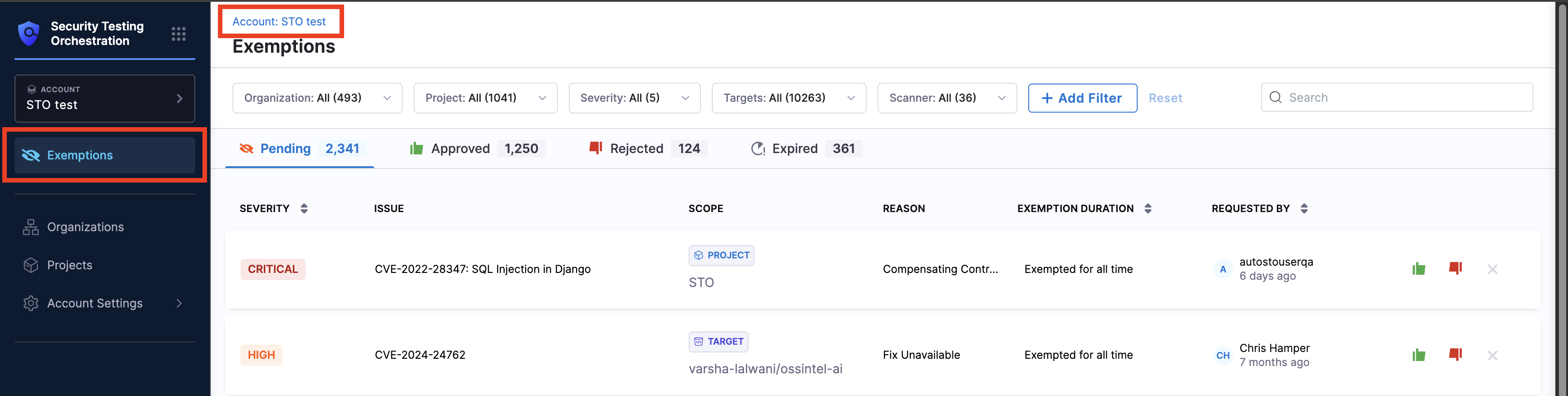Reset all applied filters

[1165, 98]
